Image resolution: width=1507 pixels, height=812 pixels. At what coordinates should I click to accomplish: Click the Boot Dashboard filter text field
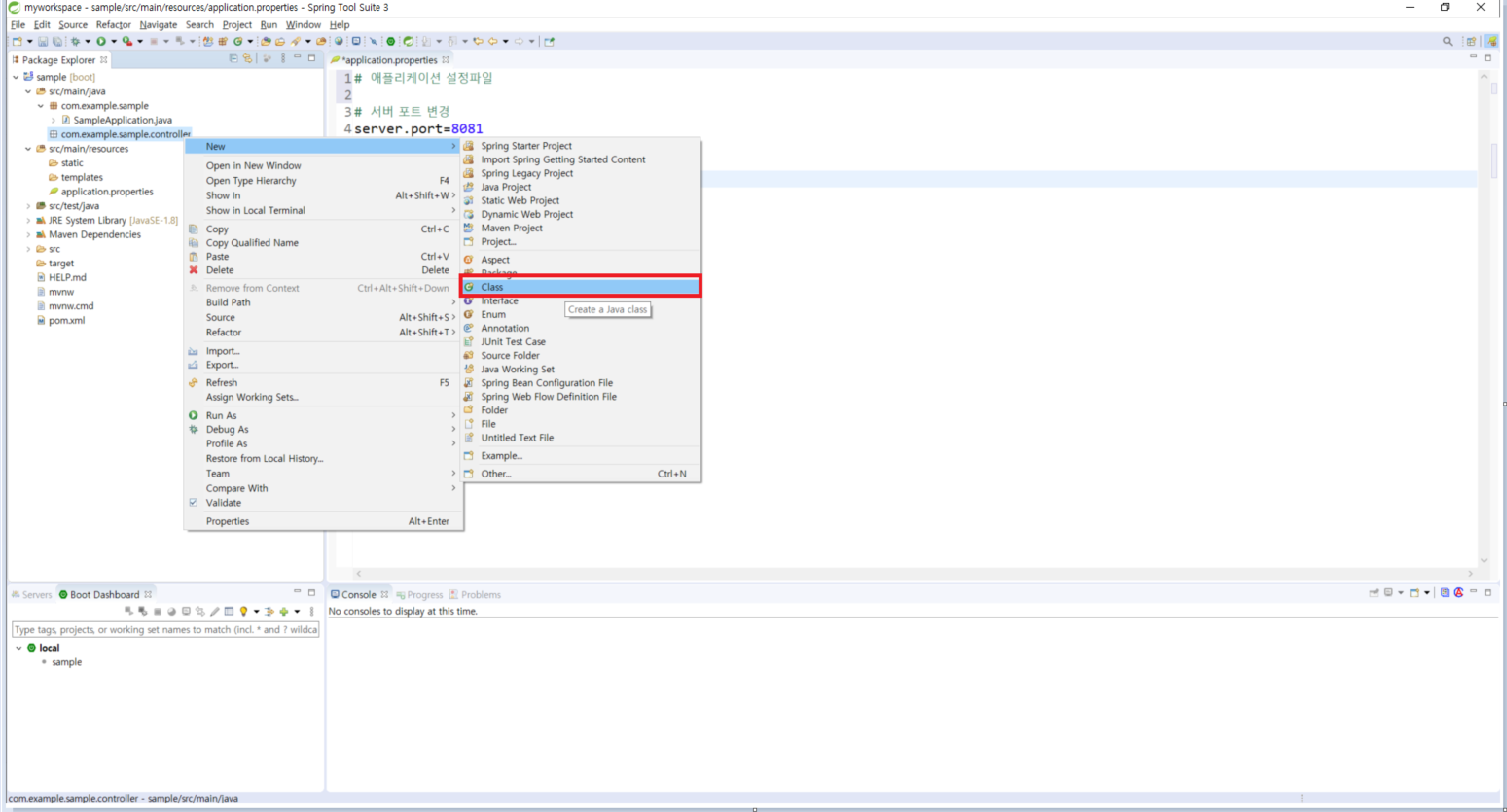point(165,629)
